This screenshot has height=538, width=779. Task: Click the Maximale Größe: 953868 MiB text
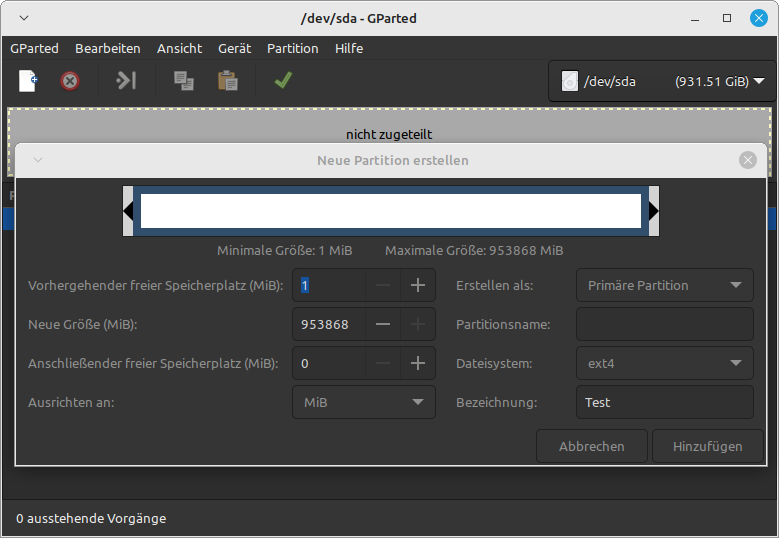click(x=474, y=250)
